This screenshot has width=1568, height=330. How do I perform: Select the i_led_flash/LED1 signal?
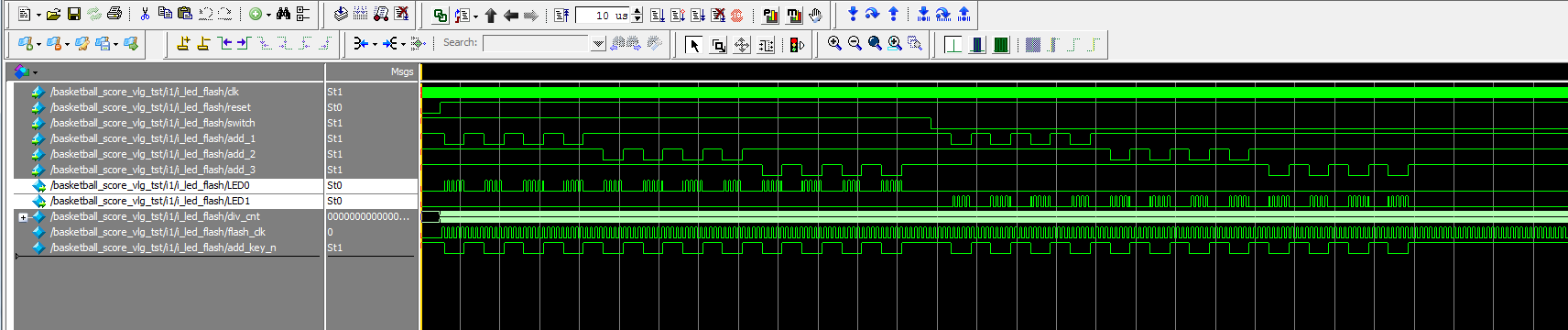(x=150, y=201)
